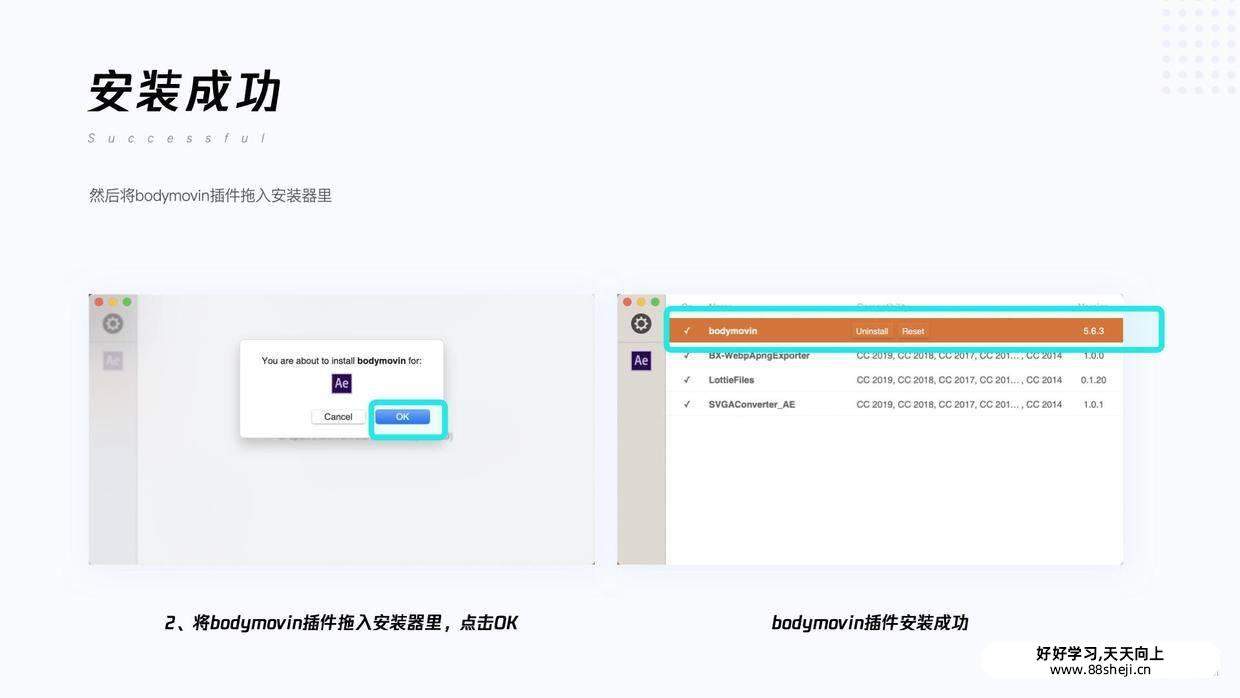This screenshot has width=1240, height=698.
Task: Open the settings gear in the left installer window
Action: (x=113, y=324)
